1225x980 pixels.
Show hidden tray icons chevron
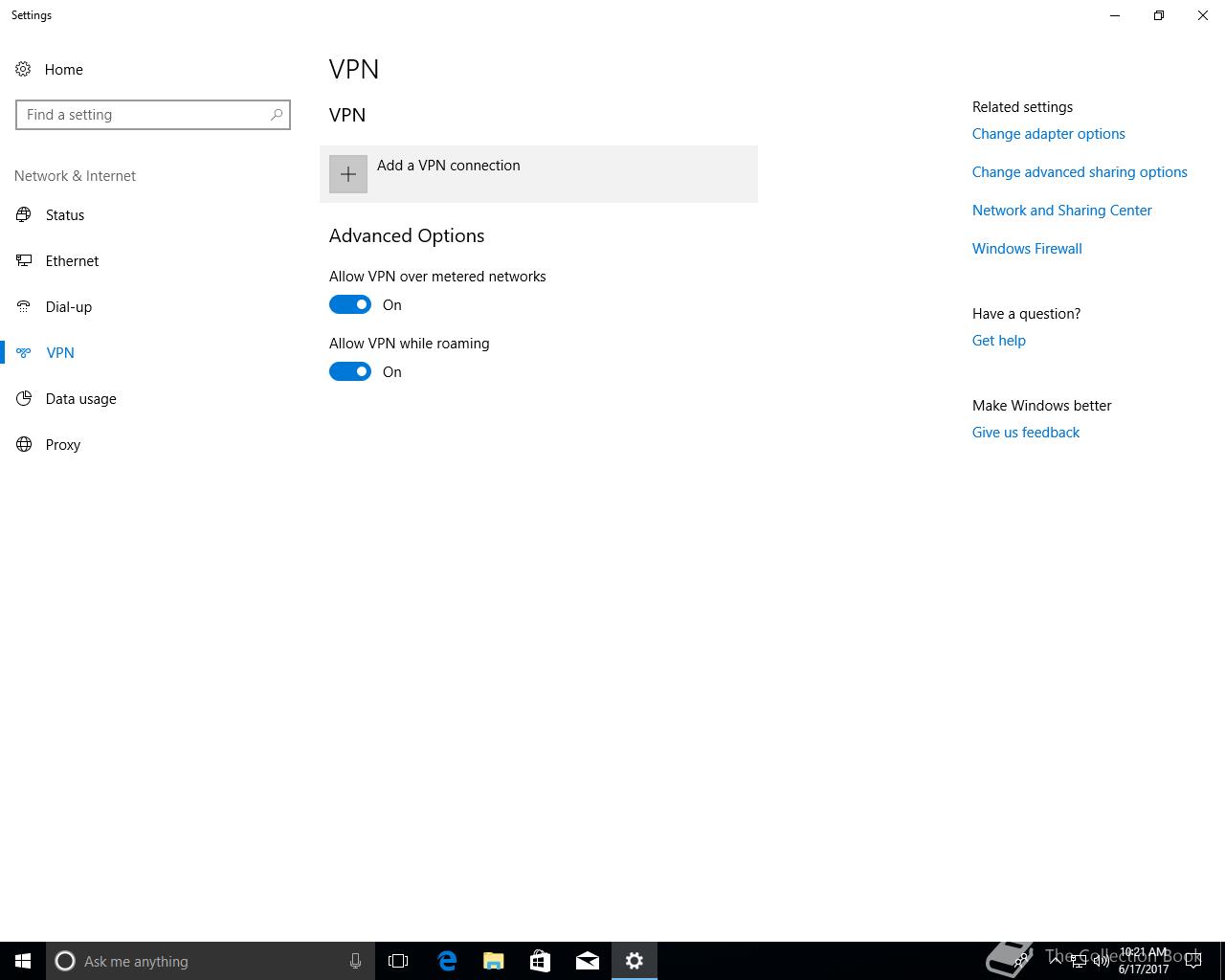(x=1055, y=961)
